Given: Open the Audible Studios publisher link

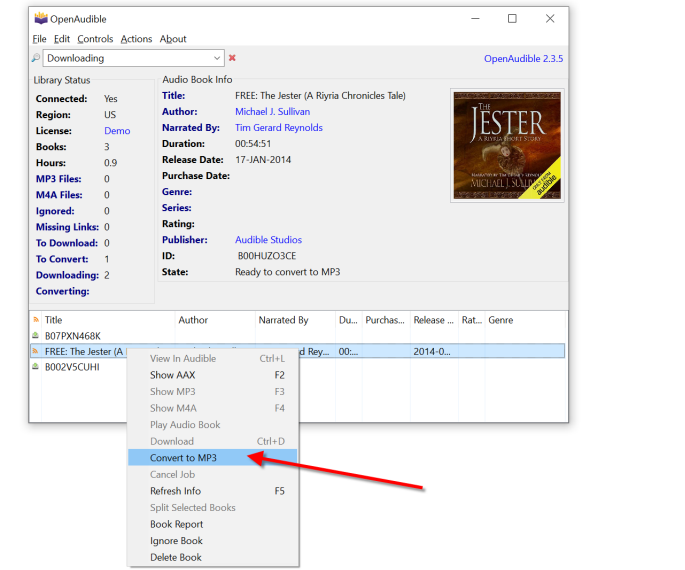Looking at the screenshot, I should tap(268, 239).
